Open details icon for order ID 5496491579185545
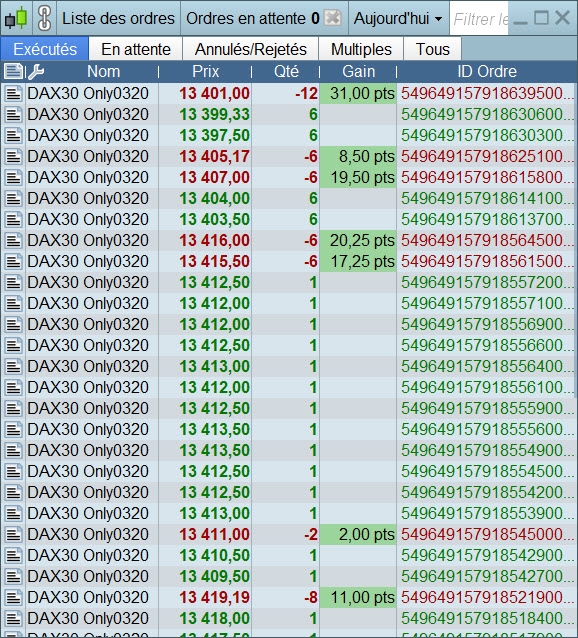The image size is (578, 638). (13, 472)
